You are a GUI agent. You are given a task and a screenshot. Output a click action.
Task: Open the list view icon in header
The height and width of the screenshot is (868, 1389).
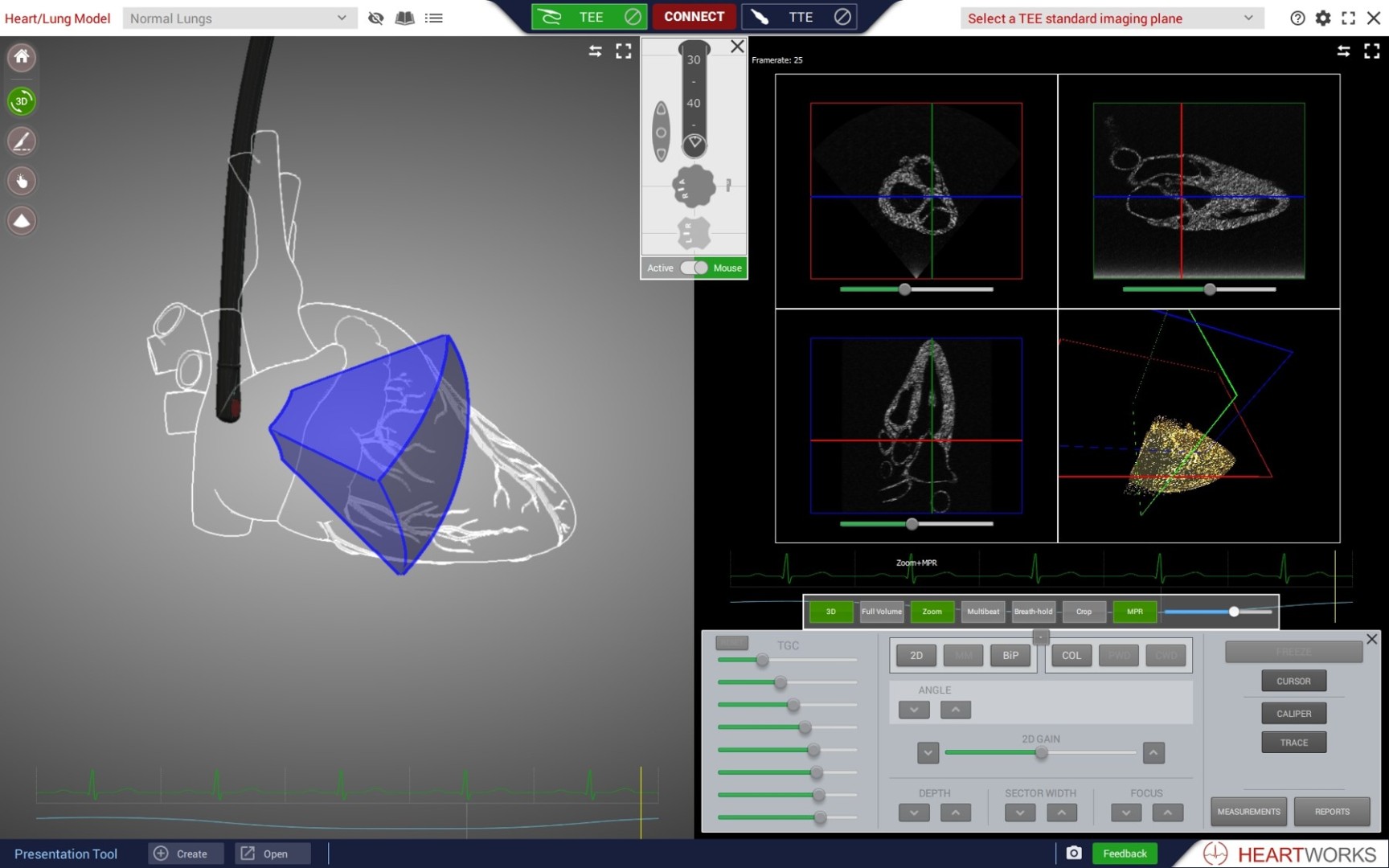434,18
